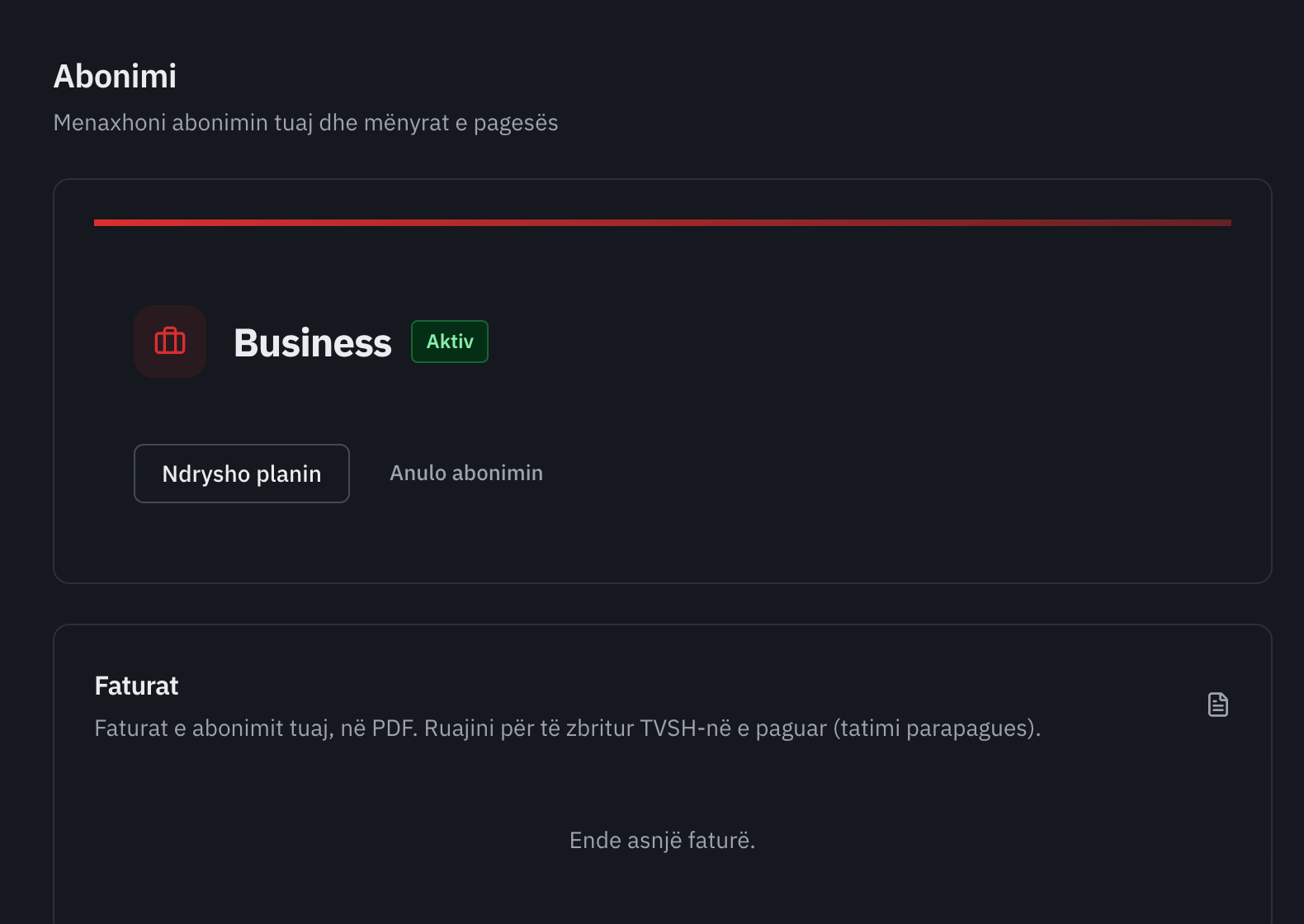Click the Faturat section title
Image resolution: width=1304 pixels, height=924 pixels.
(136, 686)
